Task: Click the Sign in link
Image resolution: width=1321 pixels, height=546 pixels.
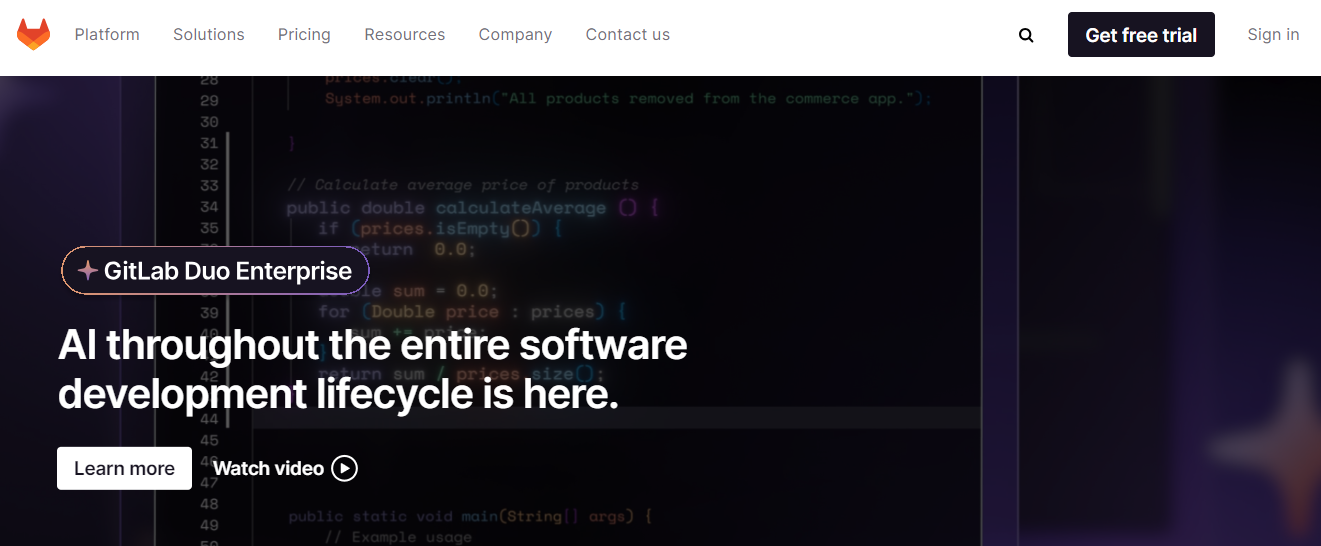Action: click(1273, 34)
